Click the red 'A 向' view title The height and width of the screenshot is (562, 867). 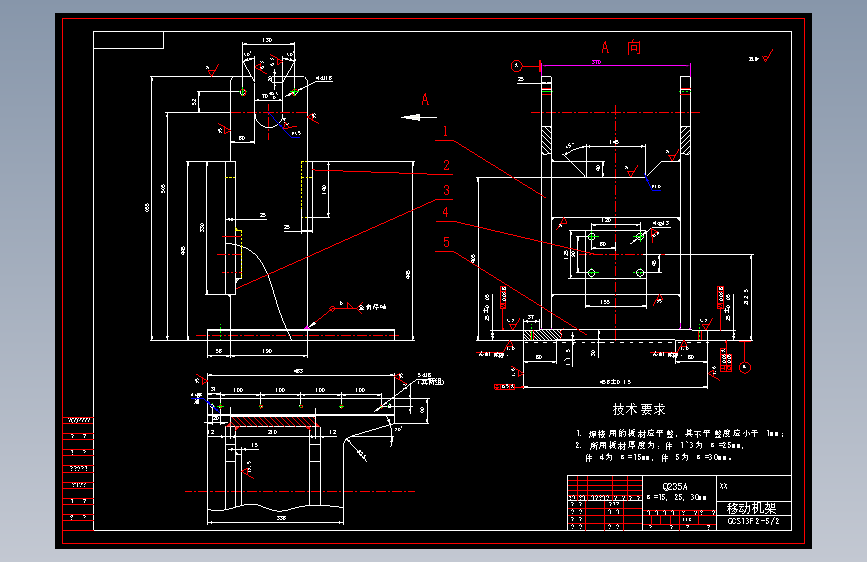621,48
